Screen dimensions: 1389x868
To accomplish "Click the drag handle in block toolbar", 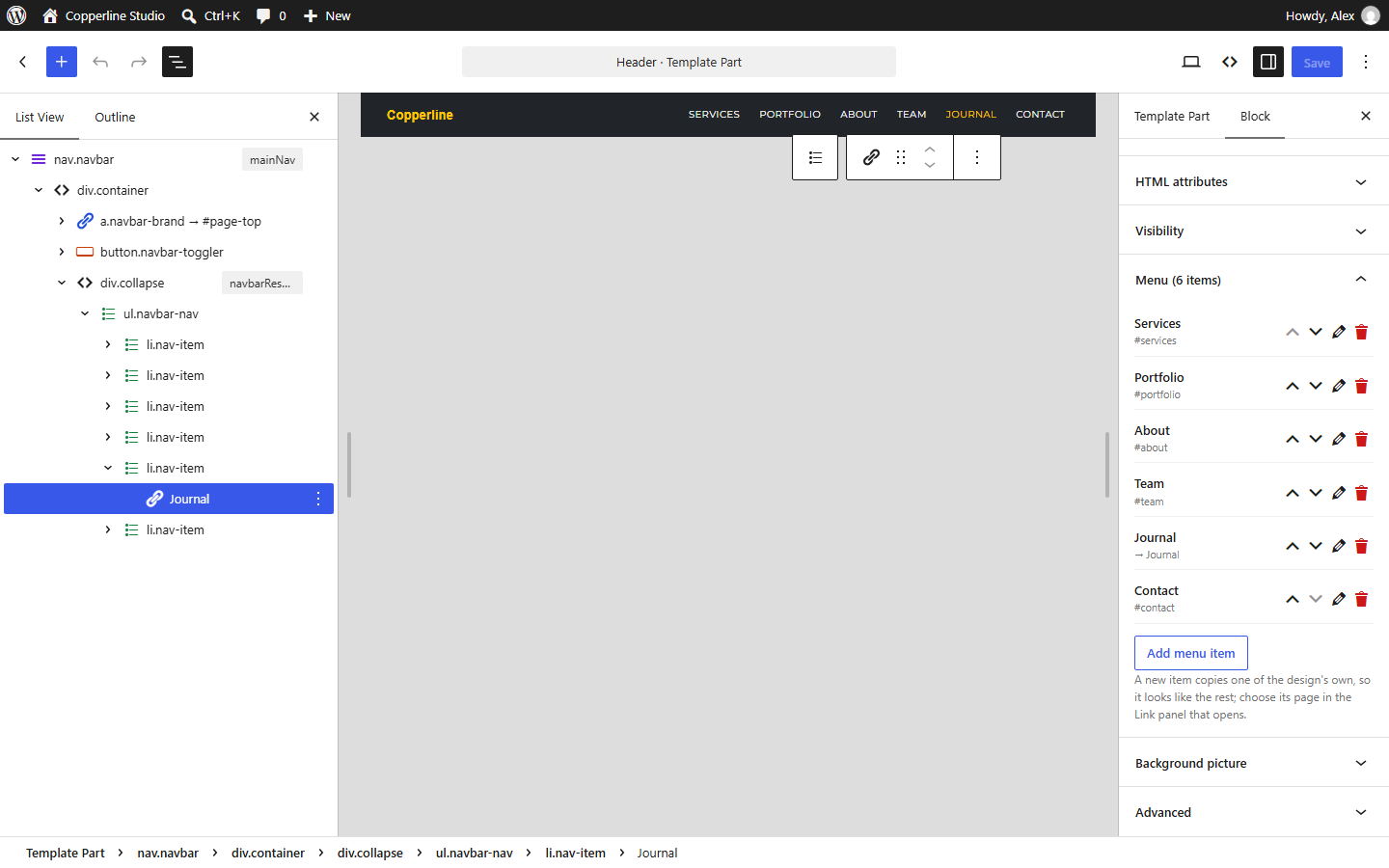I will click(x=901, y=157).
